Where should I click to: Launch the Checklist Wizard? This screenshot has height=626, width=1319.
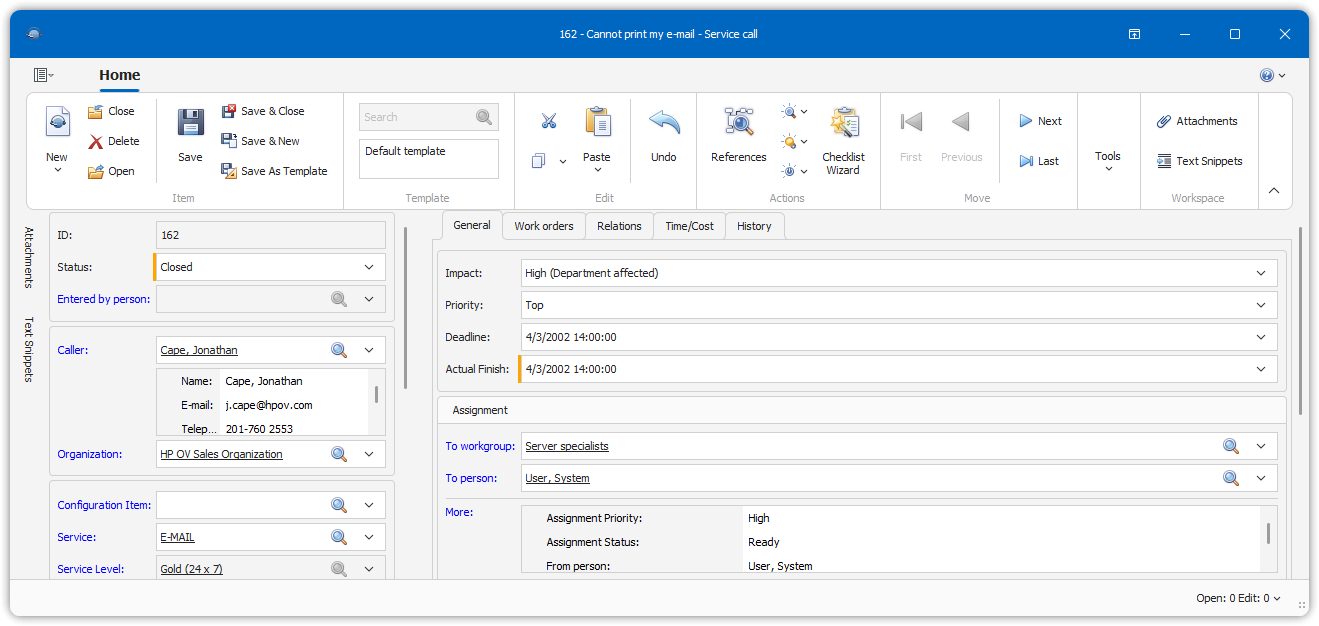[843, 124]
